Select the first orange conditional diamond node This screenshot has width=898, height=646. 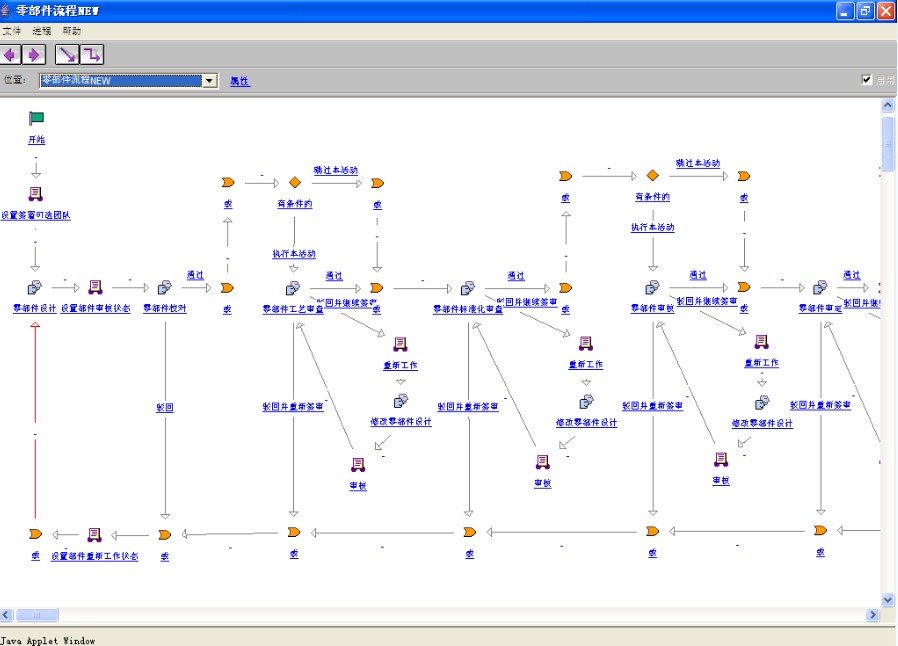click(294, 182)
